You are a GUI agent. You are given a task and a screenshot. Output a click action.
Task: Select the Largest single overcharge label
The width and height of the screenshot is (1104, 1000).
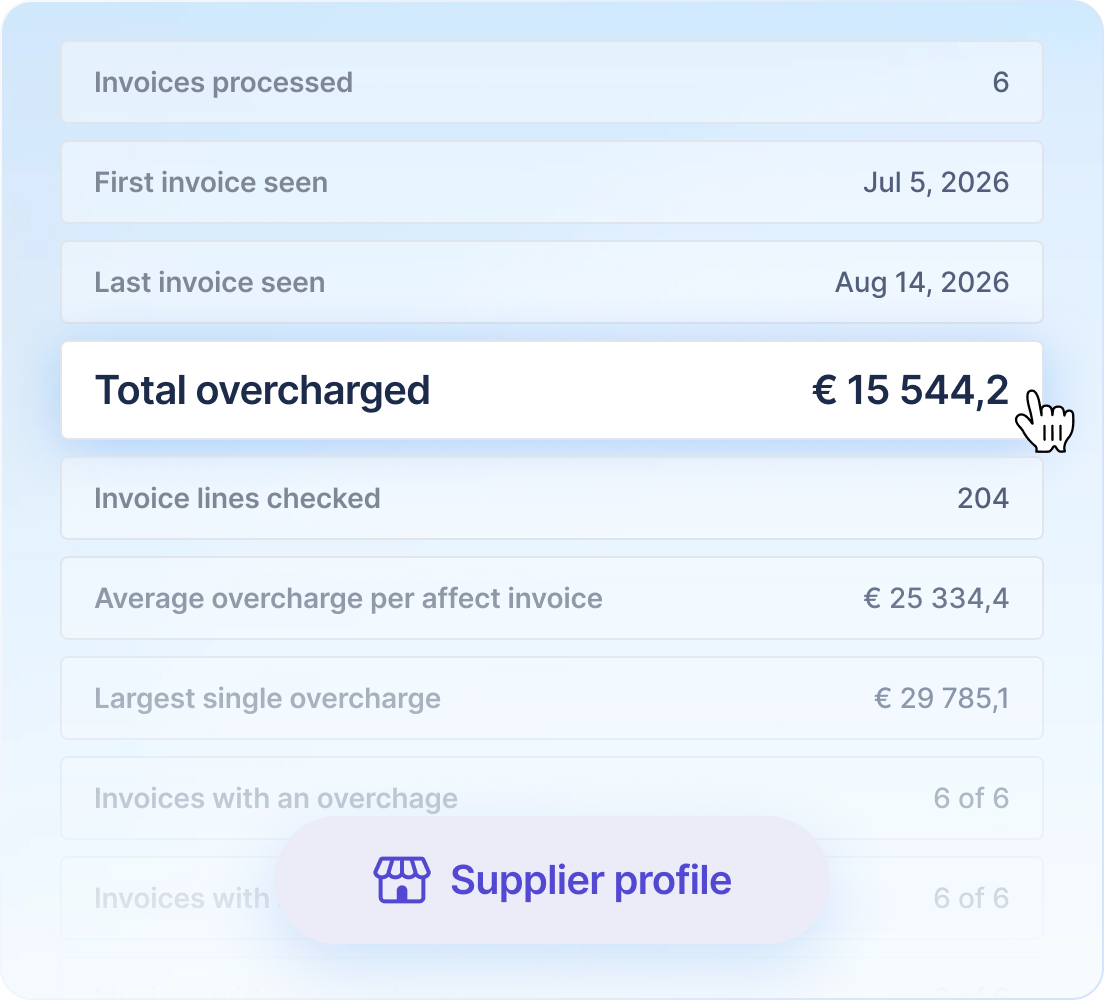point(268,699)
